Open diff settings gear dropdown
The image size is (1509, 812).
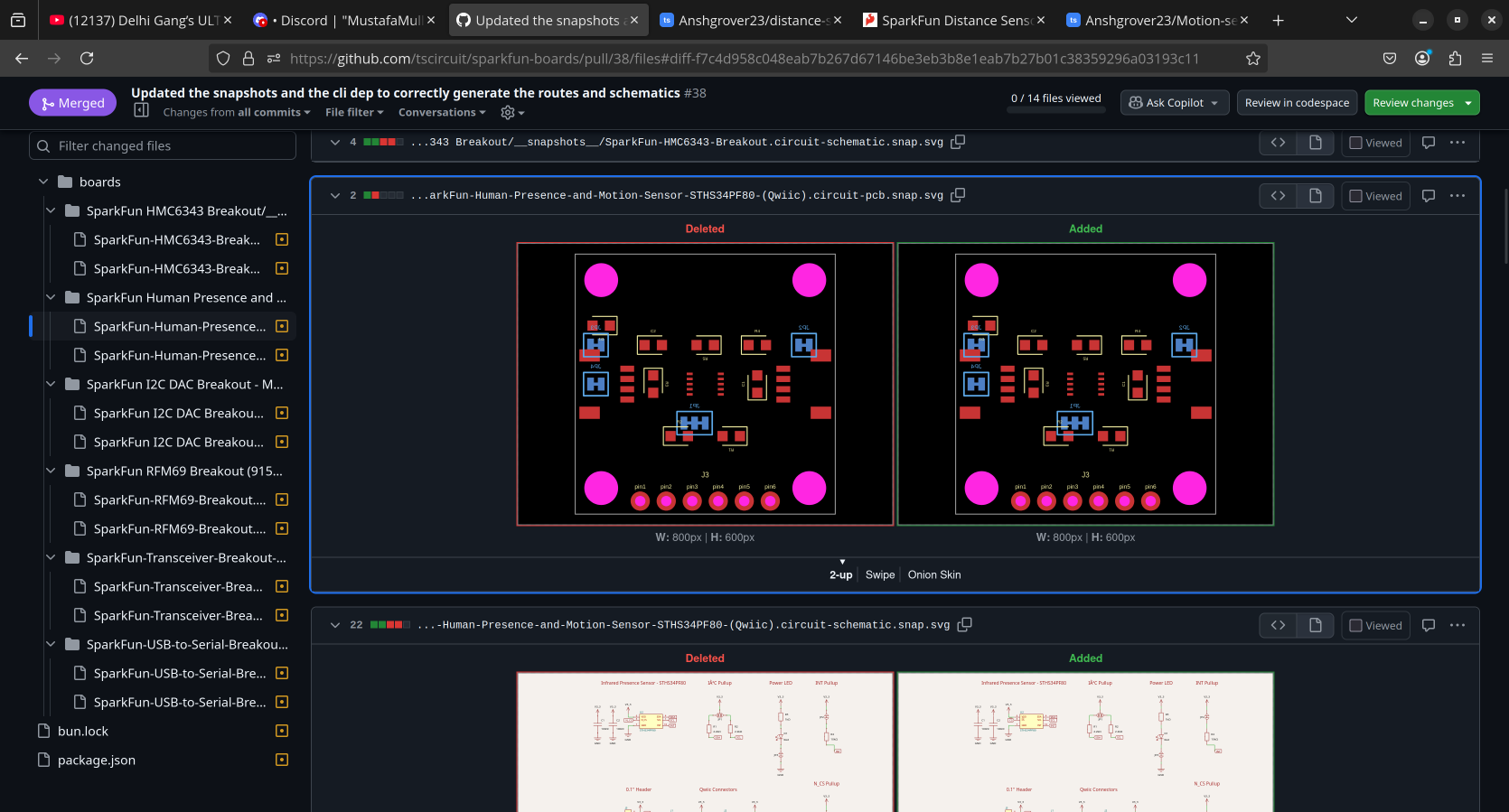(512, 112)
